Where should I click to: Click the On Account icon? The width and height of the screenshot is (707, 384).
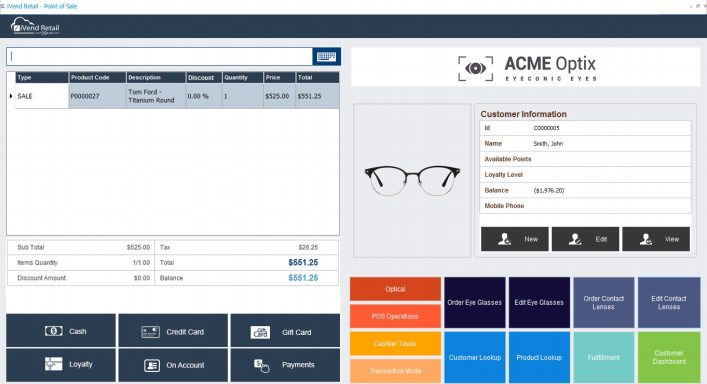[x=152, y=365]
